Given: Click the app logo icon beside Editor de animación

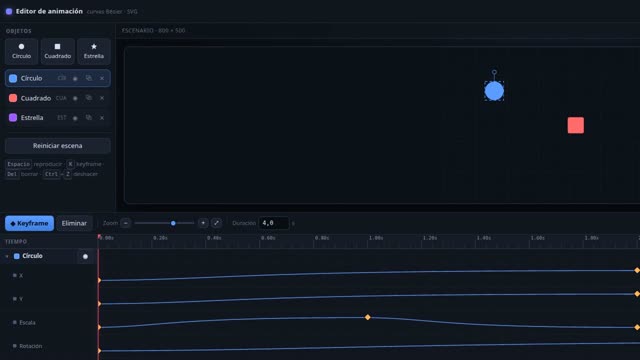Looking at the screenshot, I should point(9,11).
